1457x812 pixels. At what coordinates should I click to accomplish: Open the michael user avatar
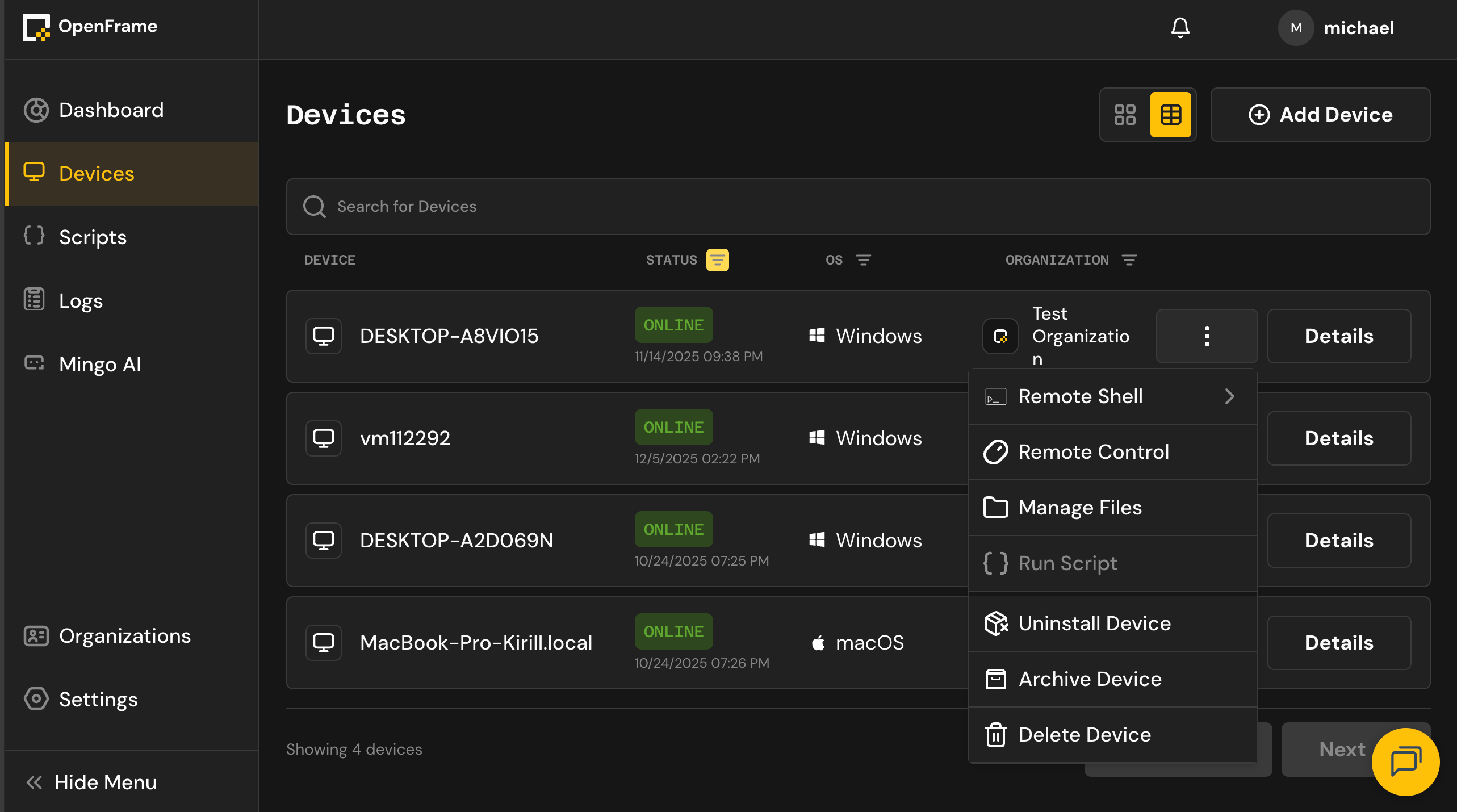[x=1296, y=28]
